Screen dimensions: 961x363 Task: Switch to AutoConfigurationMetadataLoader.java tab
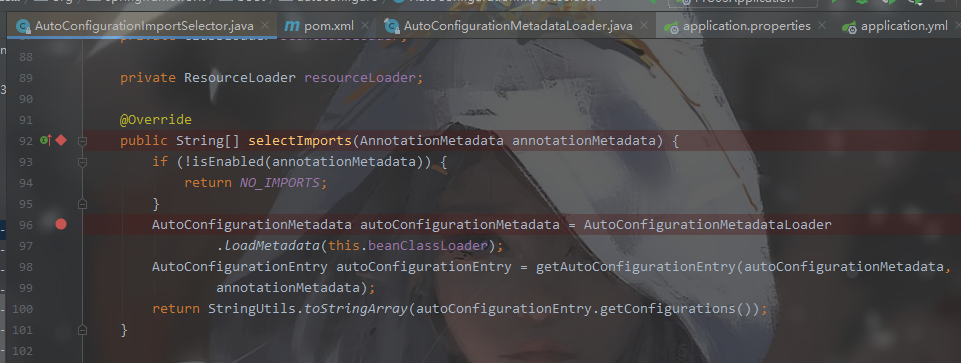coord(518,26)
